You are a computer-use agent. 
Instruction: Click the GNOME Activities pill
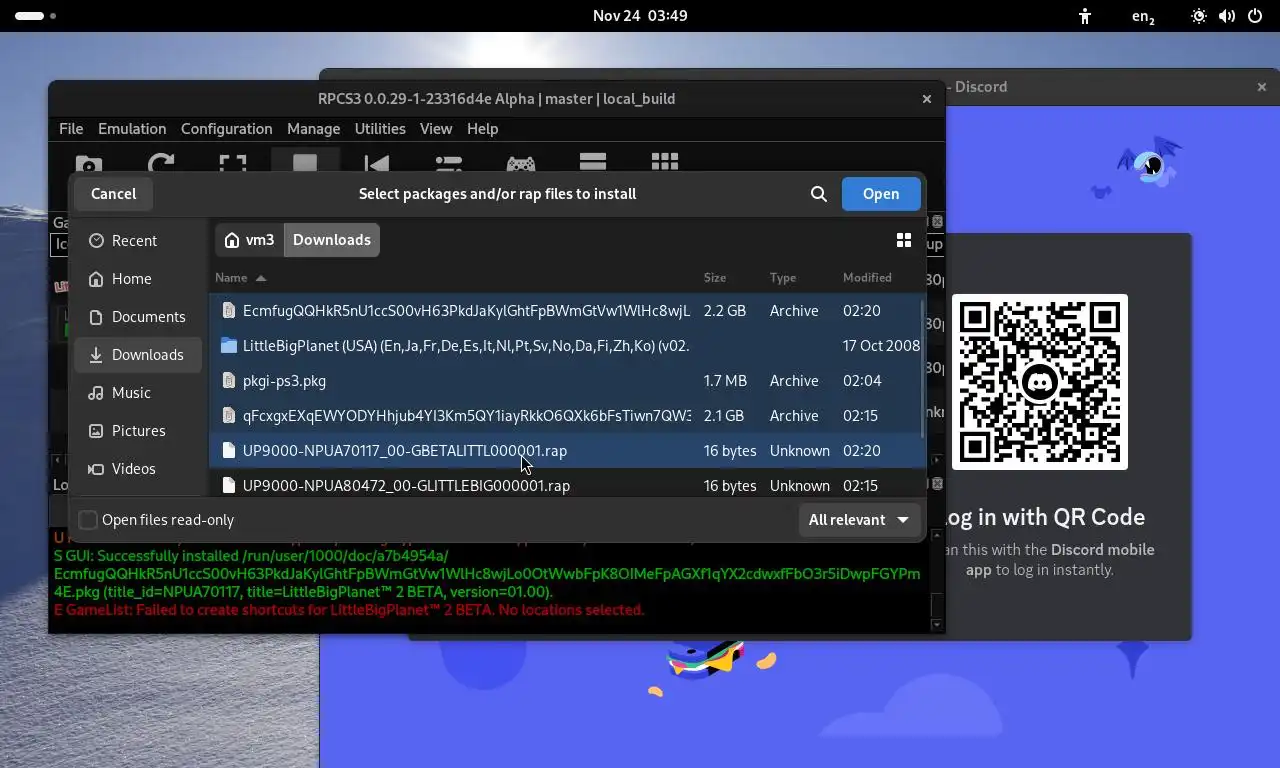point(35,16)
